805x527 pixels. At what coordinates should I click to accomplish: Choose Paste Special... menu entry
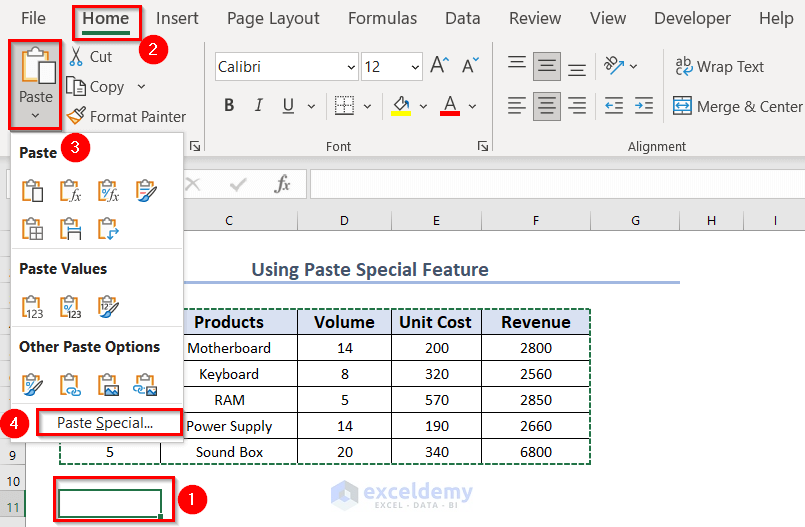click(x=106, y=422)
